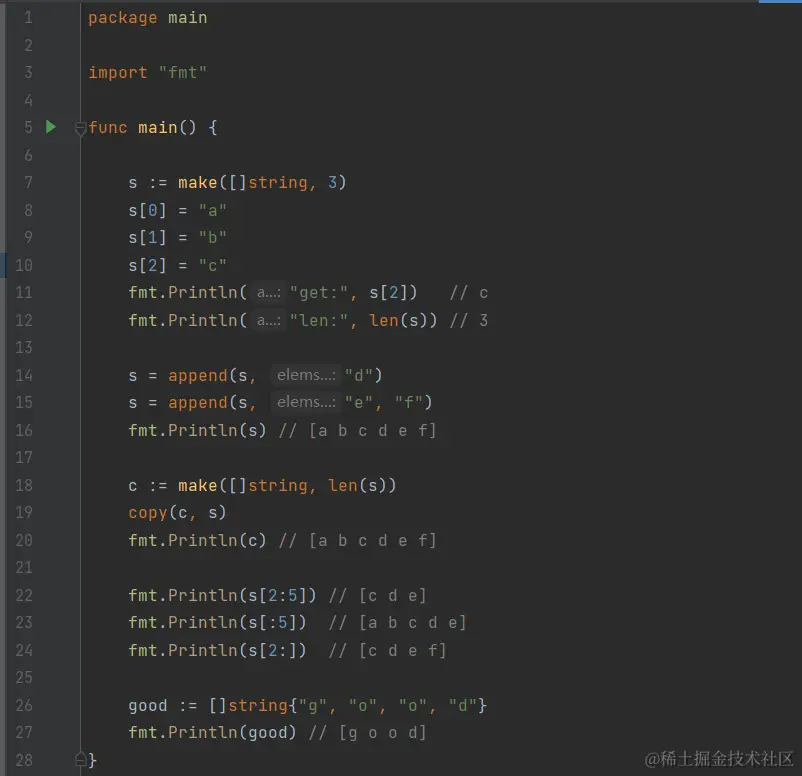Click the slice expression 's[2:]'
This screenshot has height=776, width=802.
click(272, 651)
